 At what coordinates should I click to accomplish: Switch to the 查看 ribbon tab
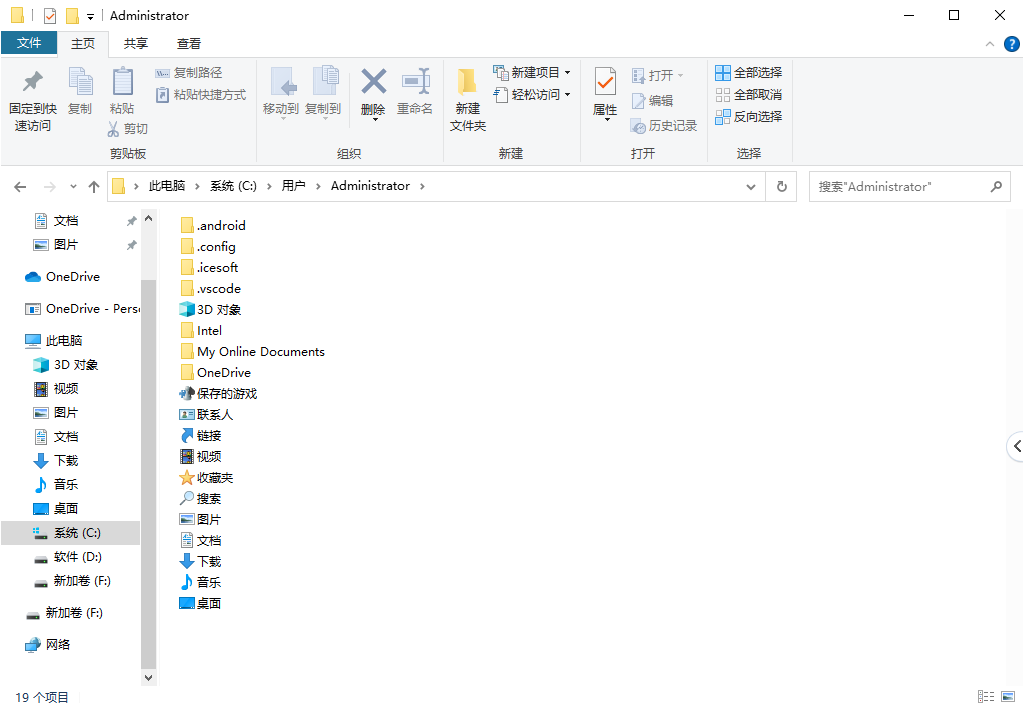189,43
